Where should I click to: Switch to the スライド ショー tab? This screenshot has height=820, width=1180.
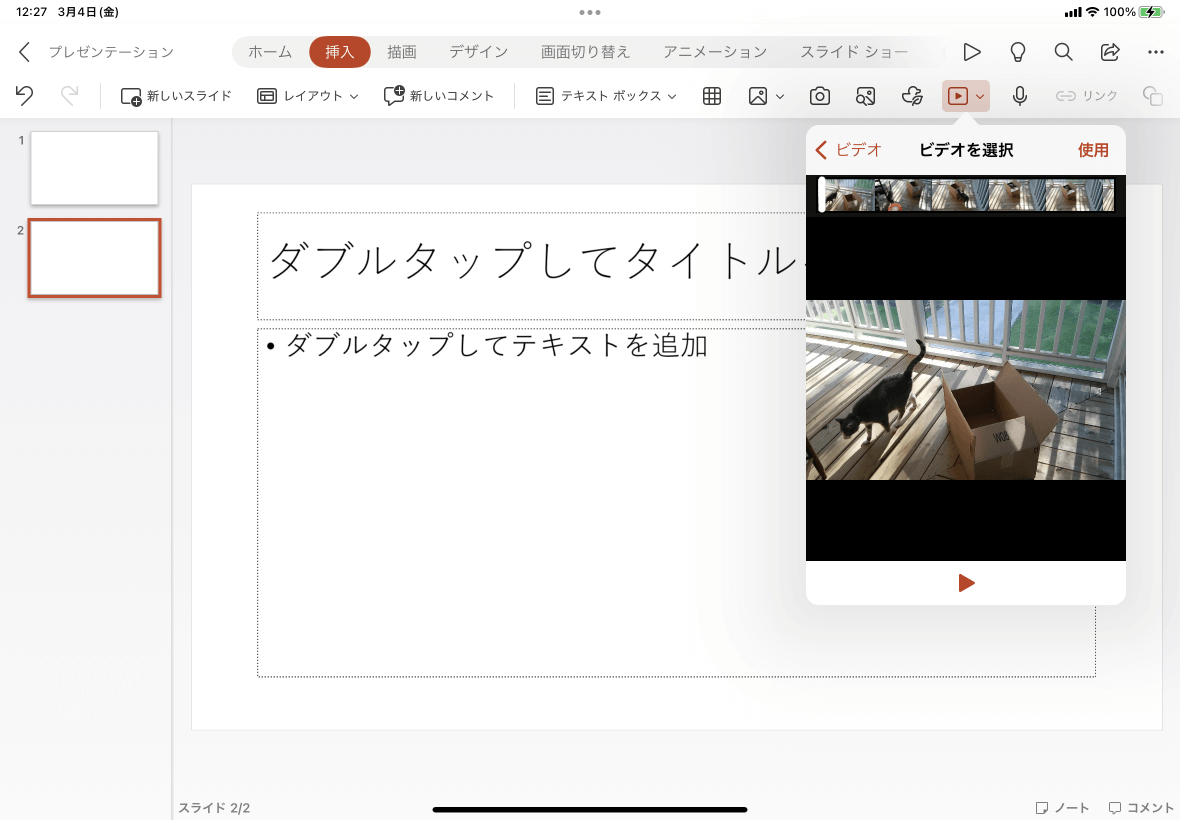point(854,52)
